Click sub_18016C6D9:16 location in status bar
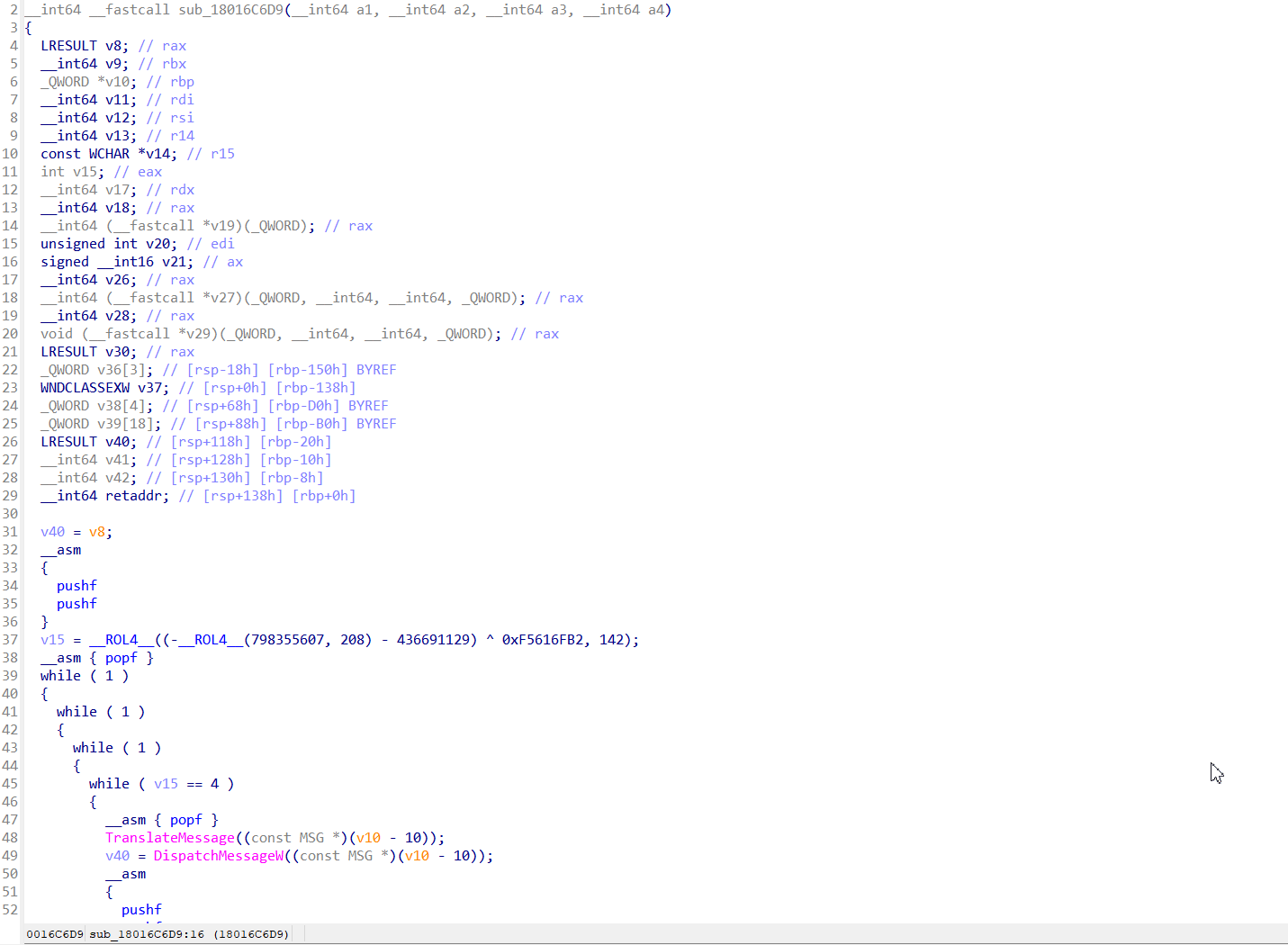 tap(146, 934)
